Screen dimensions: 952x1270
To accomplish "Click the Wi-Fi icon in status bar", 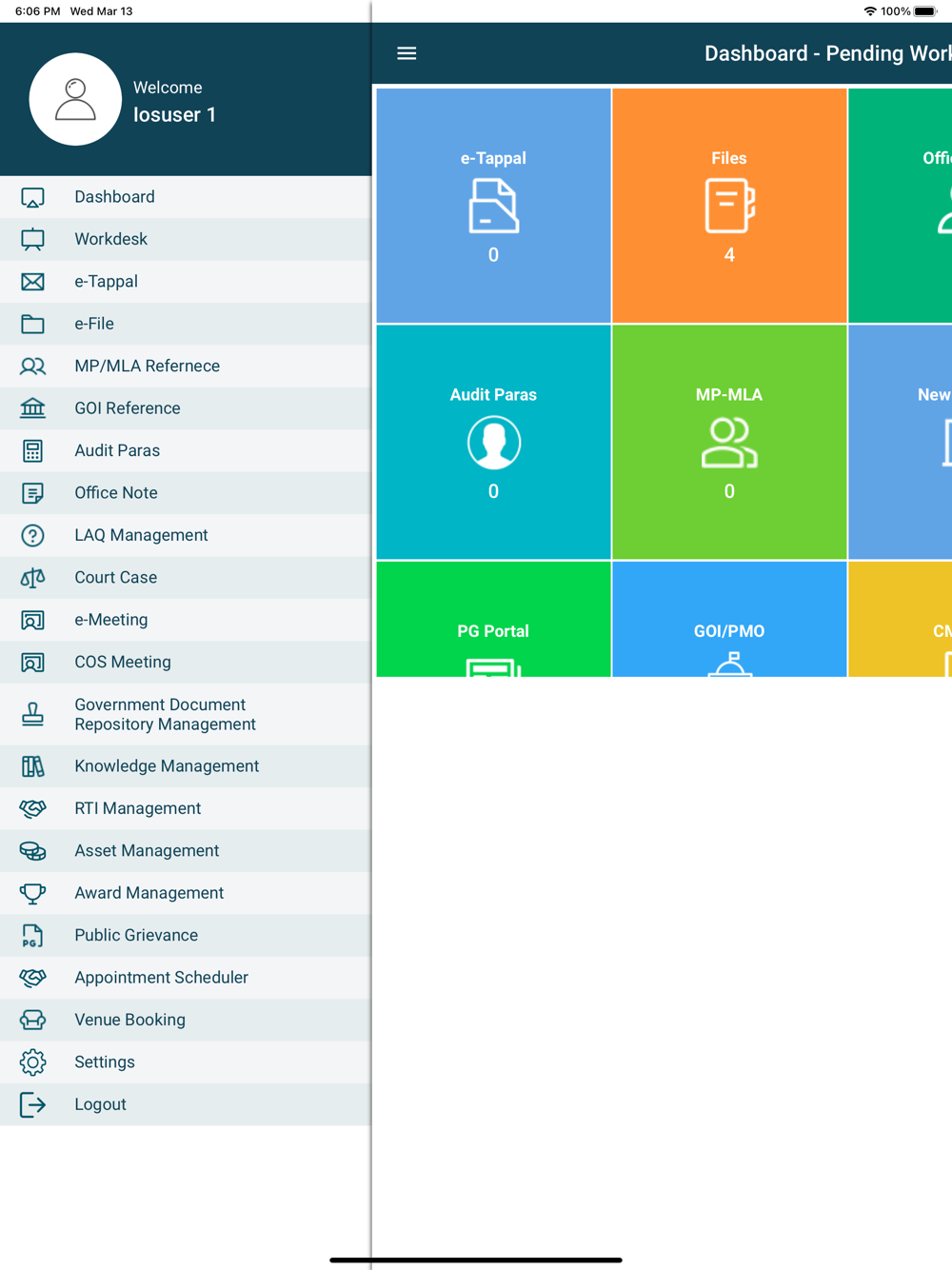I will click(870, 11).
